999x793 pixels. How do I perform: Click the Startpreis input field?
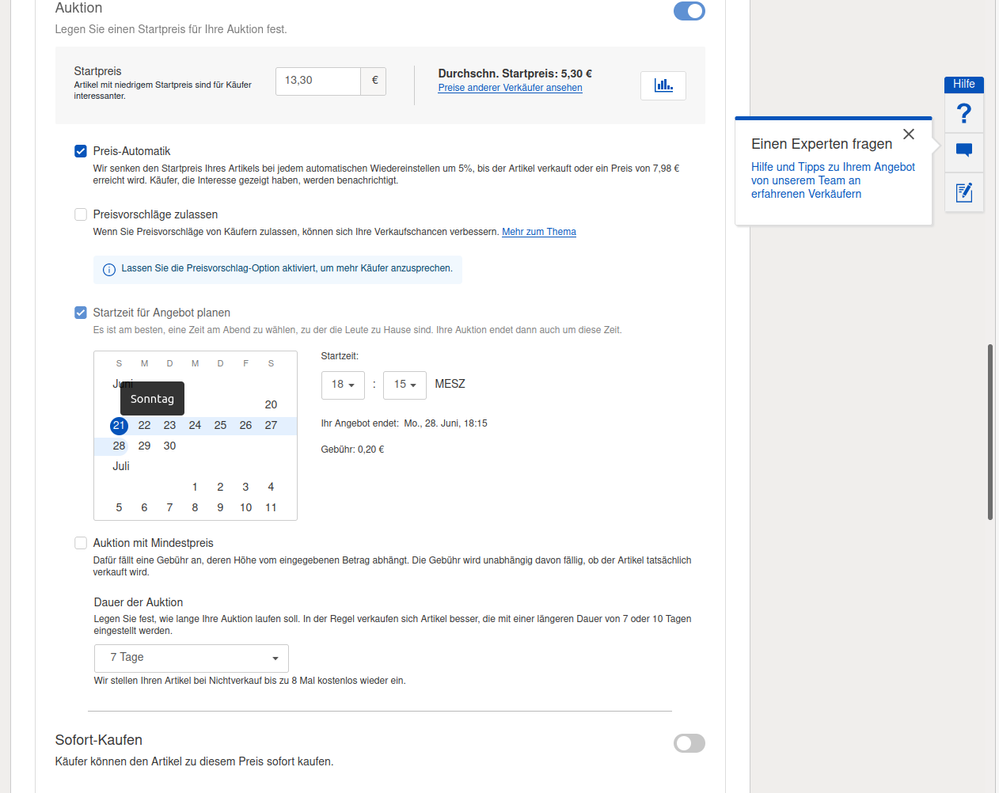click(x=318, y=81)
